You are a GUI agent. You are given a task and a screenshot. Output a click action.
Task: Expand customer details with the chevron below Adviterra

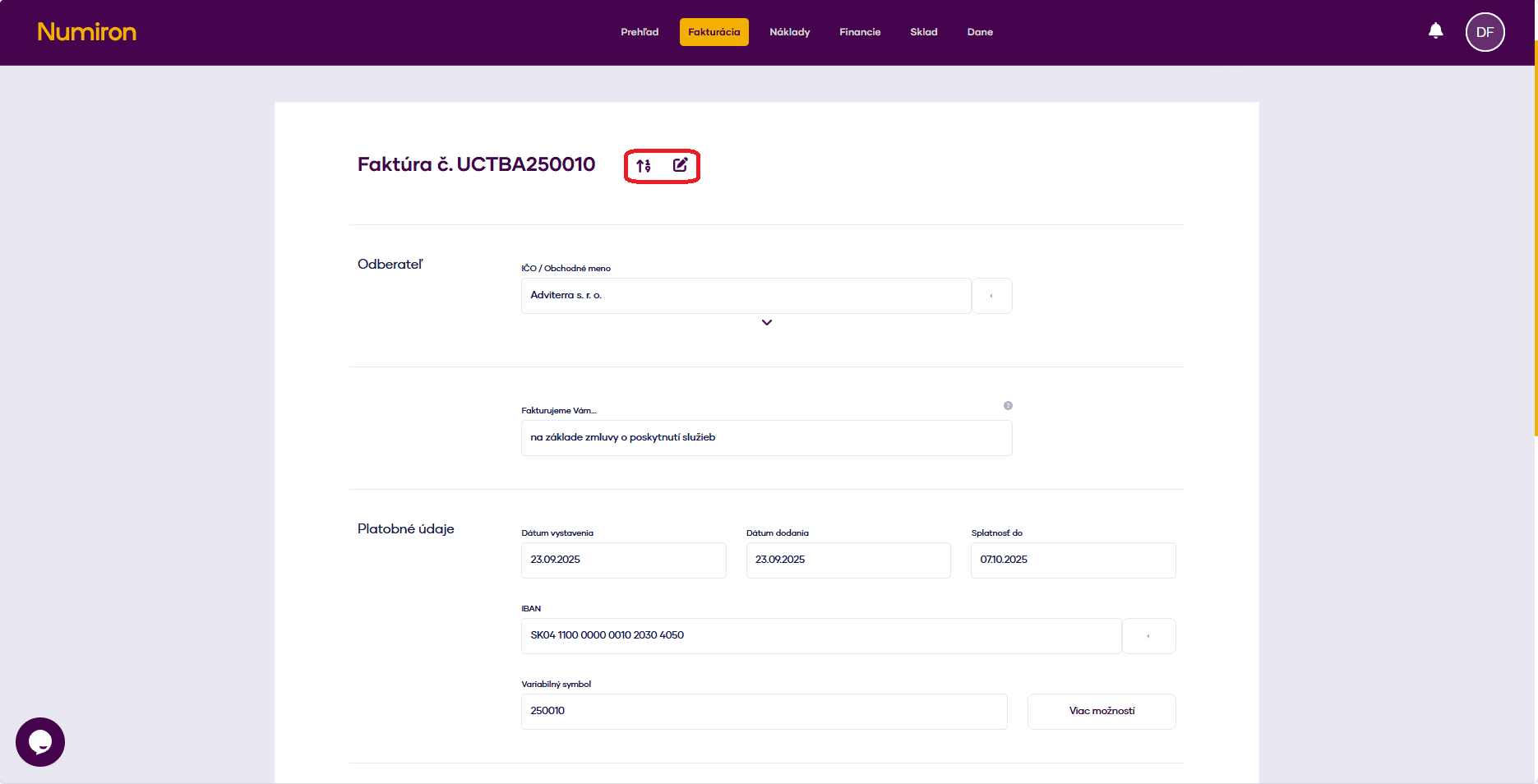pyautogui.click(x=766, y=322)
